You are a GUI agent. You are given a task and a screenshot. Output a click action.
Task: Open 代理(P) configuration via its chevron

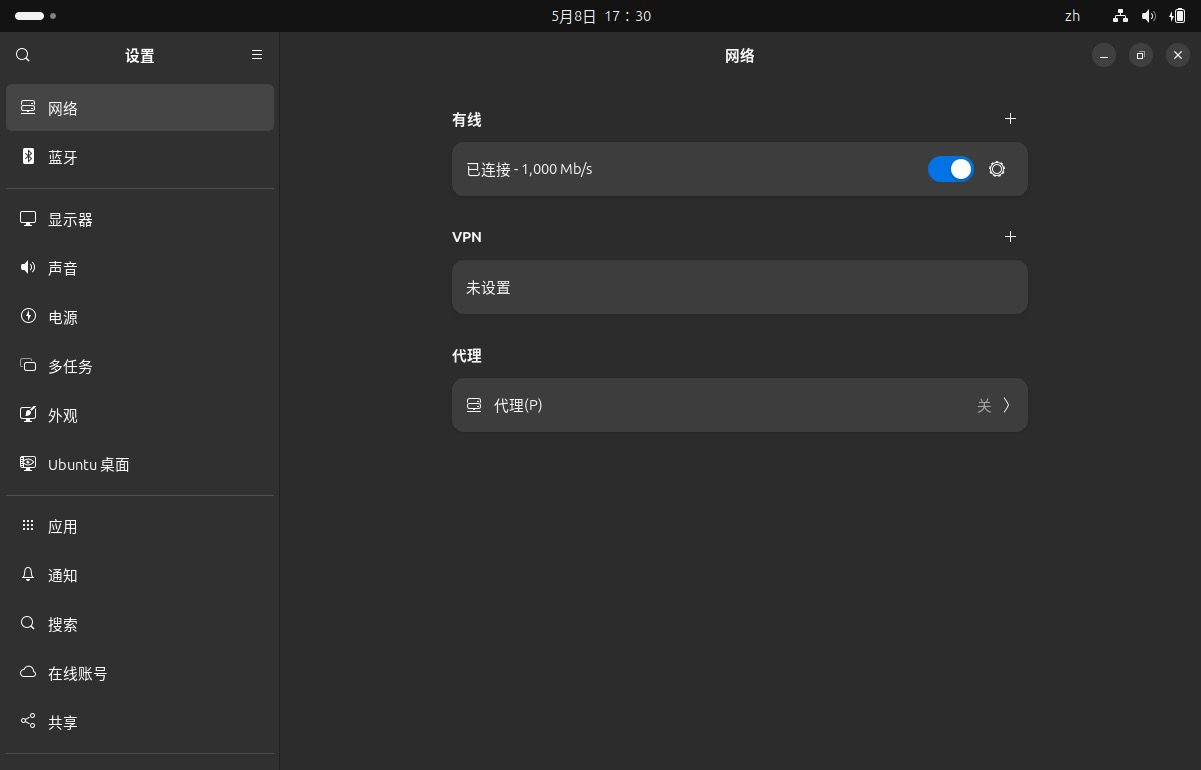point(1007,405)
